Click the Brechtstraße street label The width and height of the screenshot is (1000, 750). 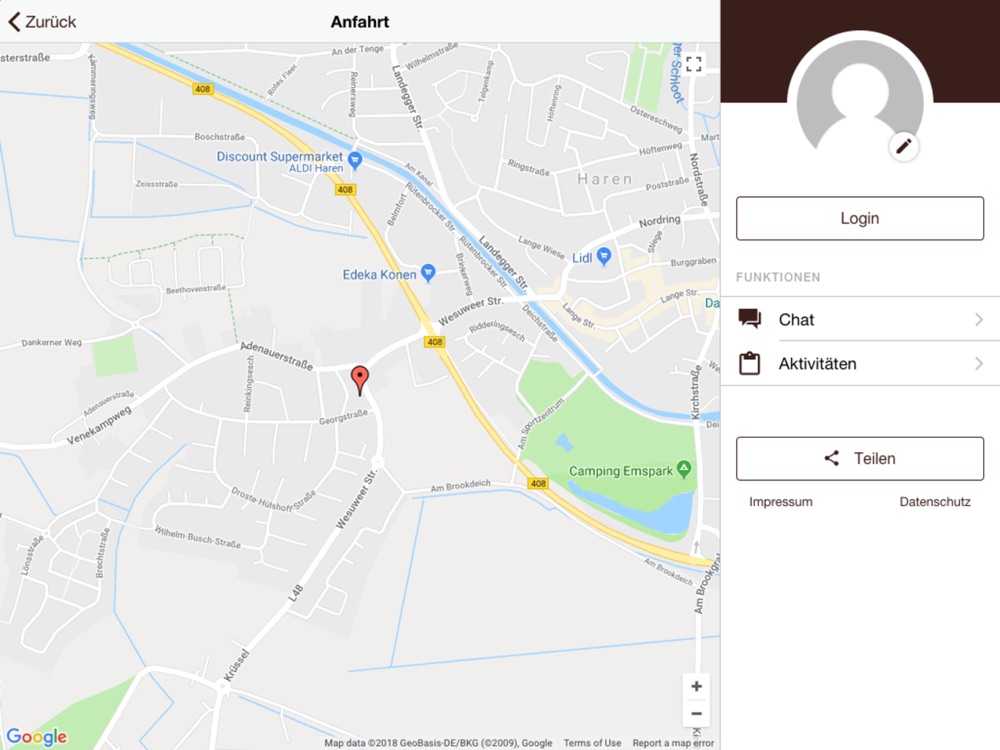pos(102,553)
